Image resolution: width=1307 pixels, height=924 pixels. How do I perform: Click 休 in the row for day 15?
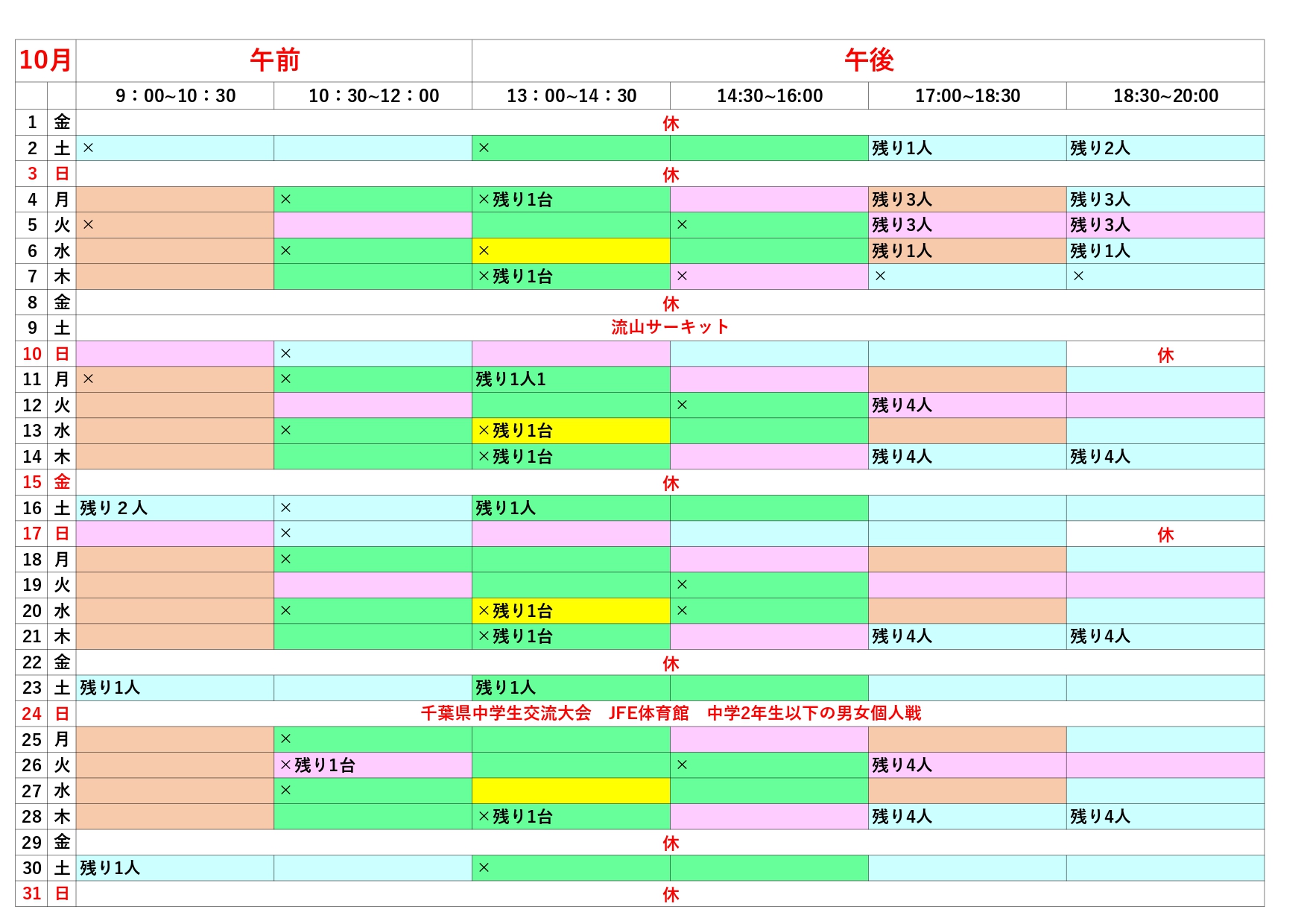point(671,484)
